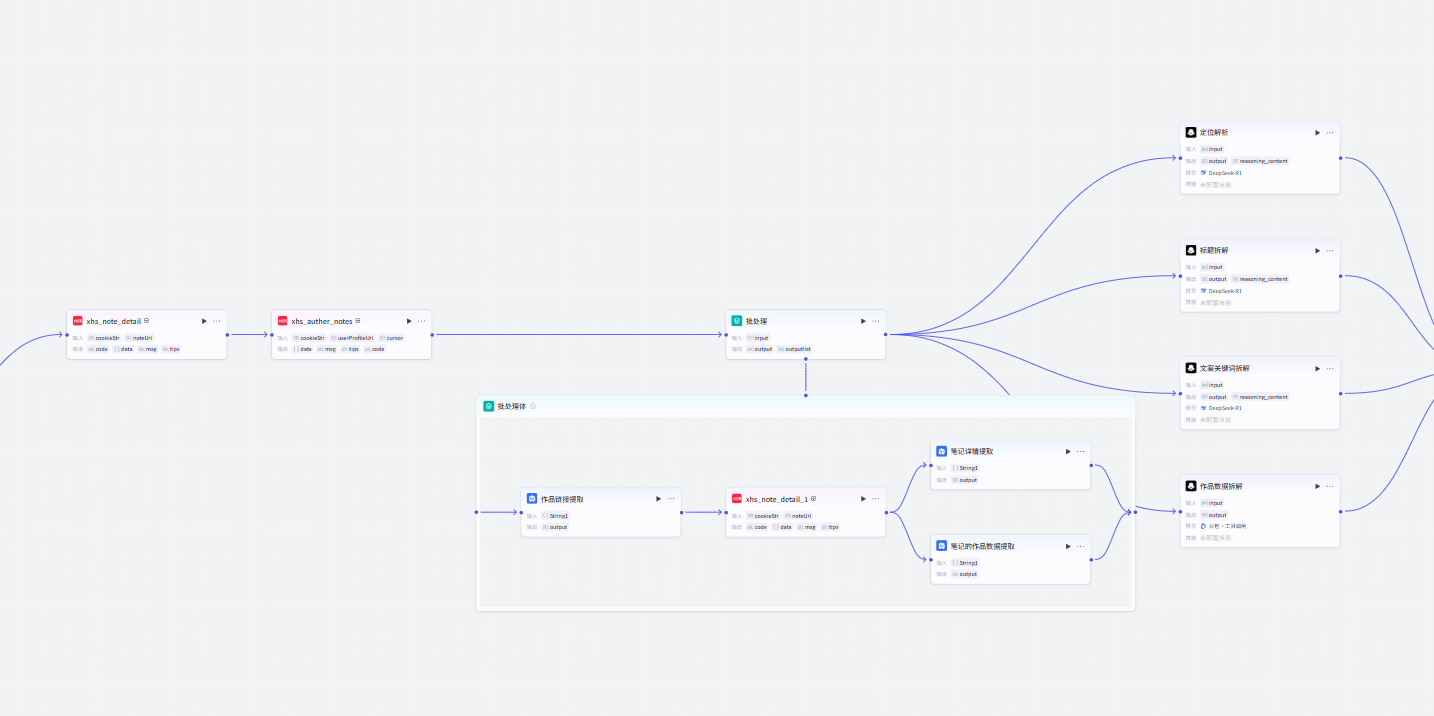Click the green 批处理 node icon
Screen dimensions: 1434x716
(x=737, y=321)
